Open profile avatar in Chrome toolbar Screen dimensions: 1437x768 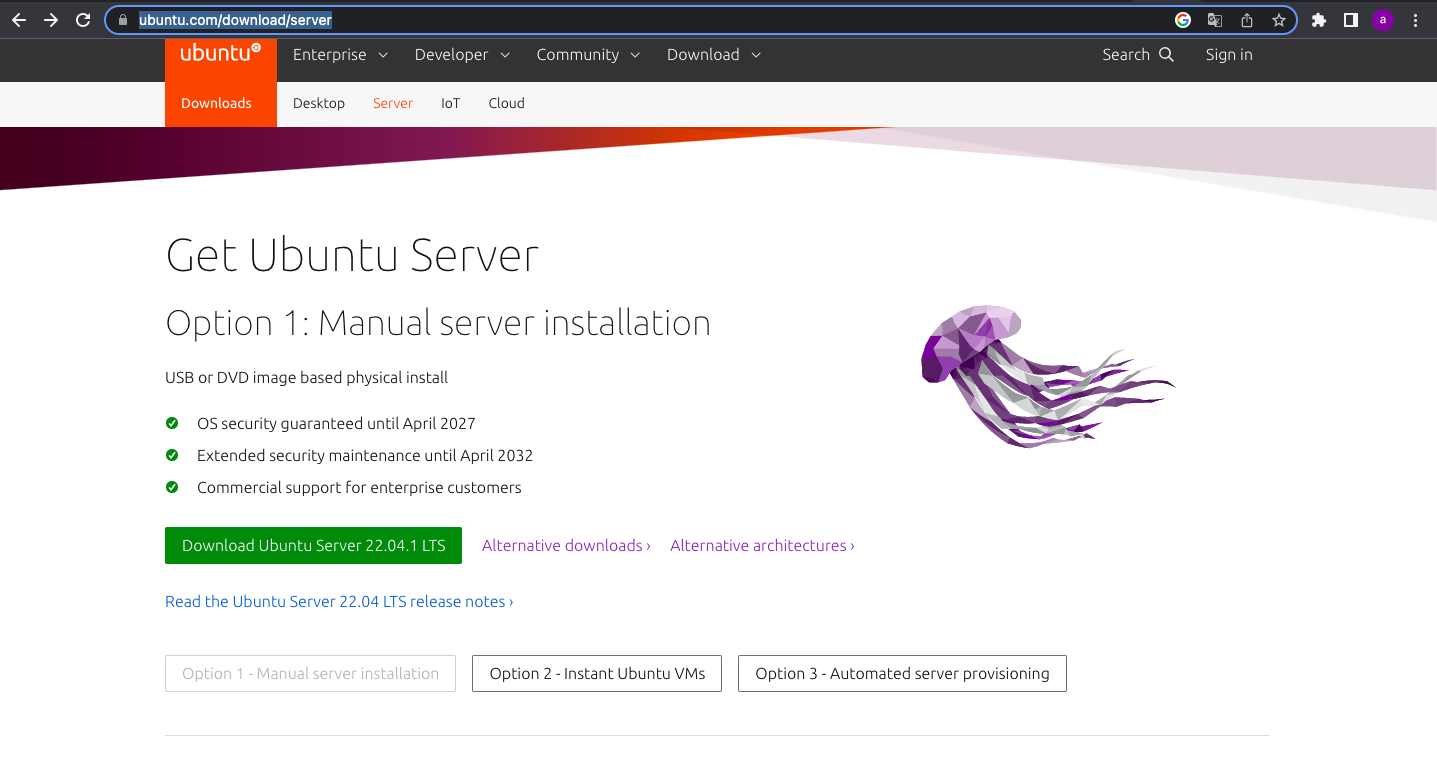tap(1383, 20)
